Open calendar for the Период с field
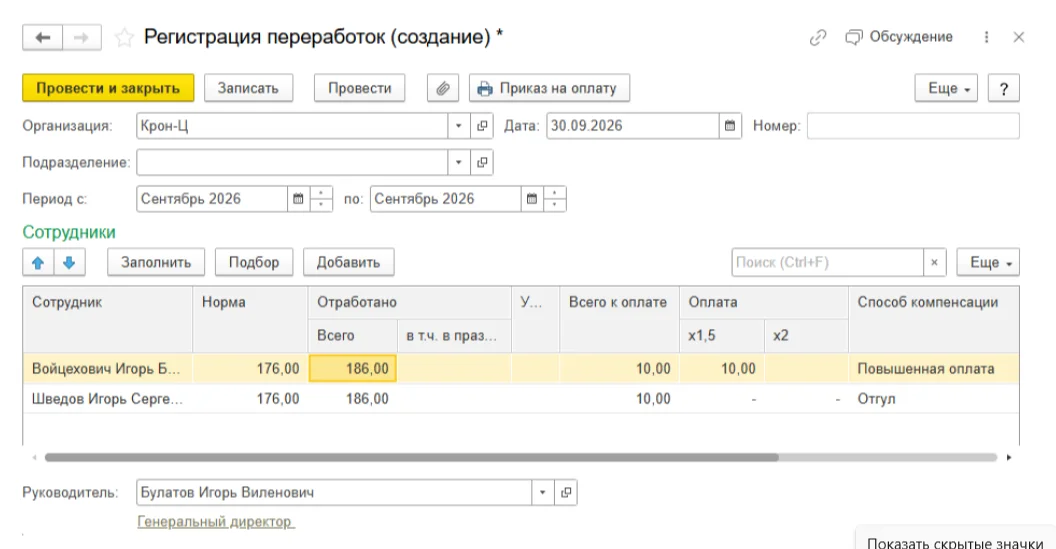Screen dimensions: 1056x549 pos(298,199)
